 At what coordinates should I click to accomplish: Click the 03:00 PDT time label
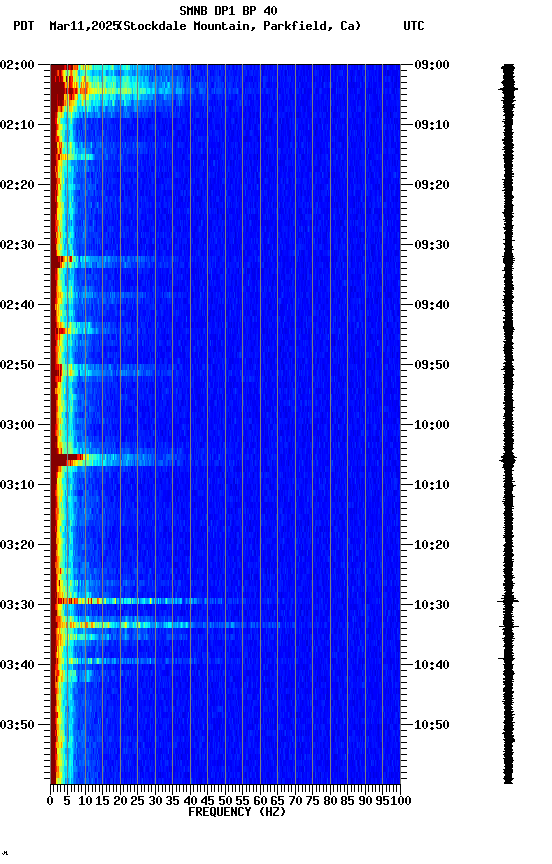[17, 425]
